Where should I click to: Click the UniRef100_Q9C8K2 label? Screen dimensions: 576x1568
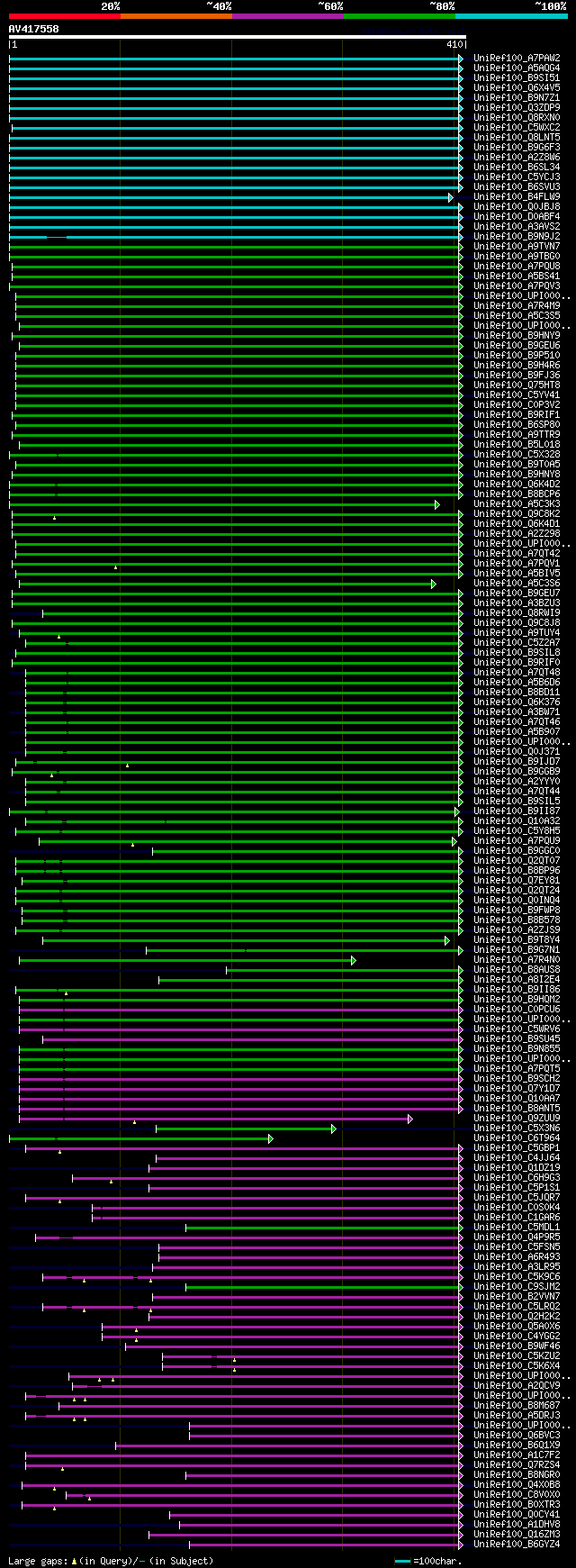point(517,514)
